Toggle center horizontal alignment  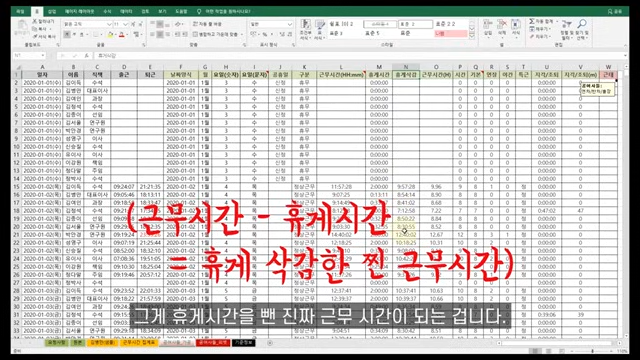(160, 35)
